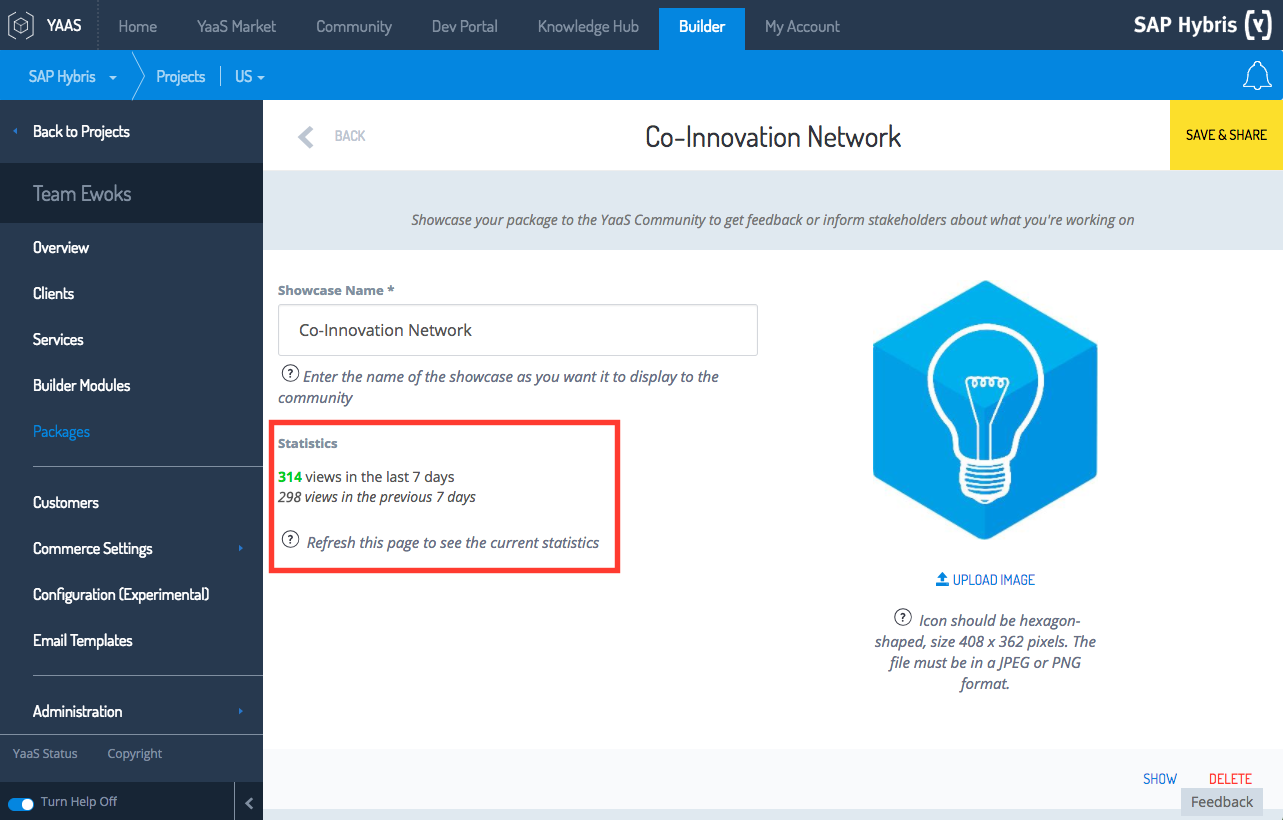Click the lightbulb hexagon showcase image
The height and width of the screenshot is (820, 1283).
(x=985, y=410)
